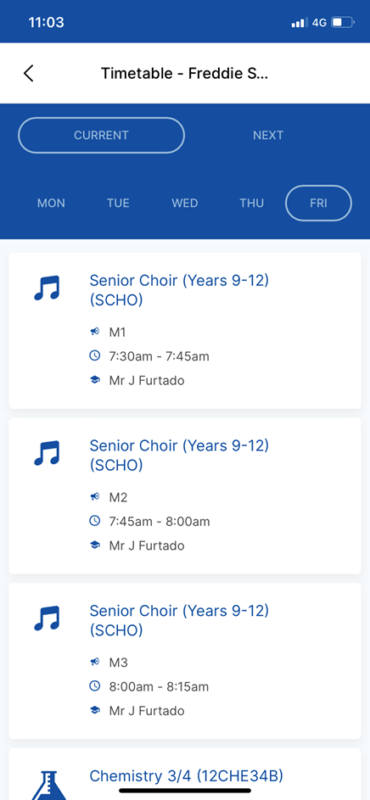Tap the Timetable - Freddie S... title
Viewport: 370px width, 800px height.
coord(185,73)
